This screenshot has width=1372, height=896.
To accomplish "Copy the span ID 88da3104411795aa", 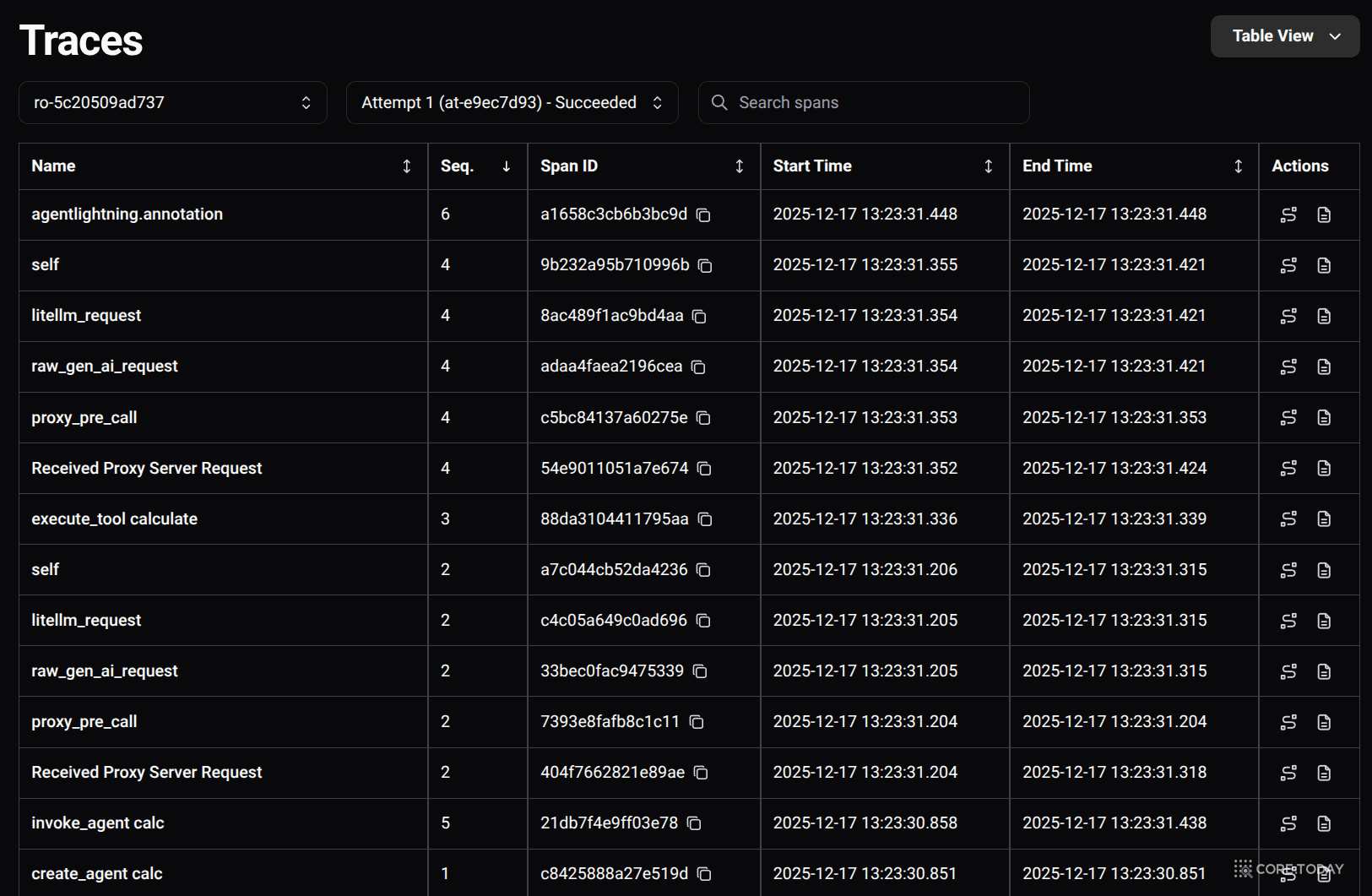I will point(704,519).
